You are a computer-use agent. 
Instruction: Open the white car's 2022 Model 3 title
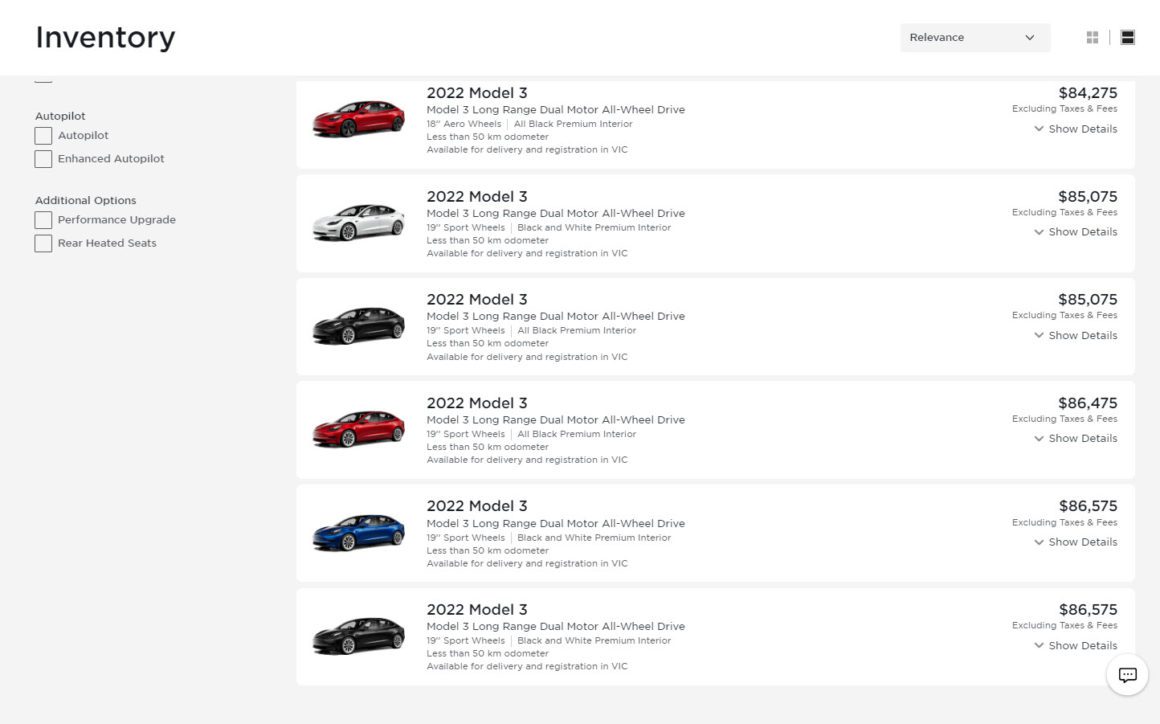477,197
